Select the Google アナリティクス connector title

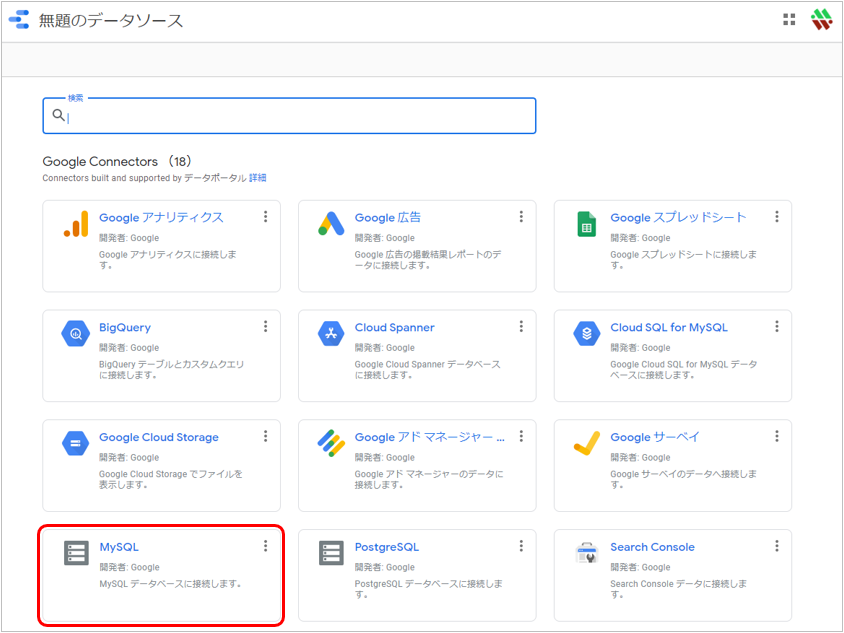coord(161,217)
